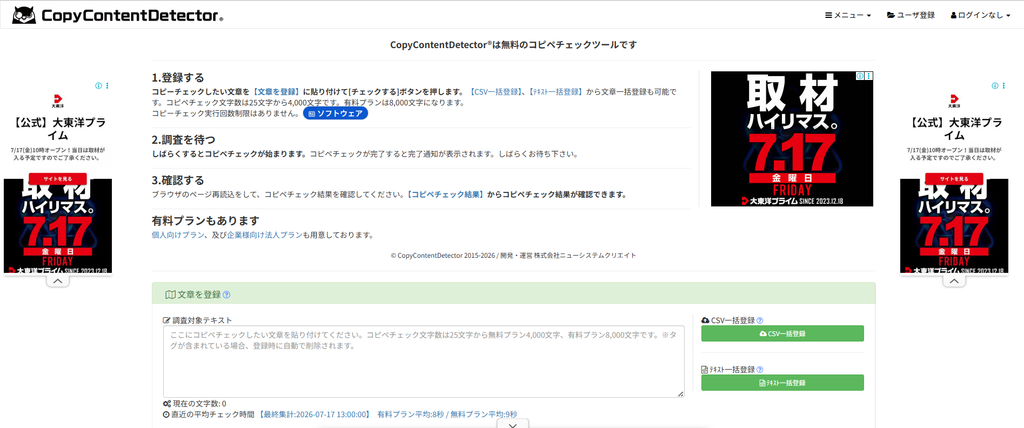This screenshot has width=1024, height=428.
Task: Open the right side ad options dots
Action: [x=1004, y=86]
